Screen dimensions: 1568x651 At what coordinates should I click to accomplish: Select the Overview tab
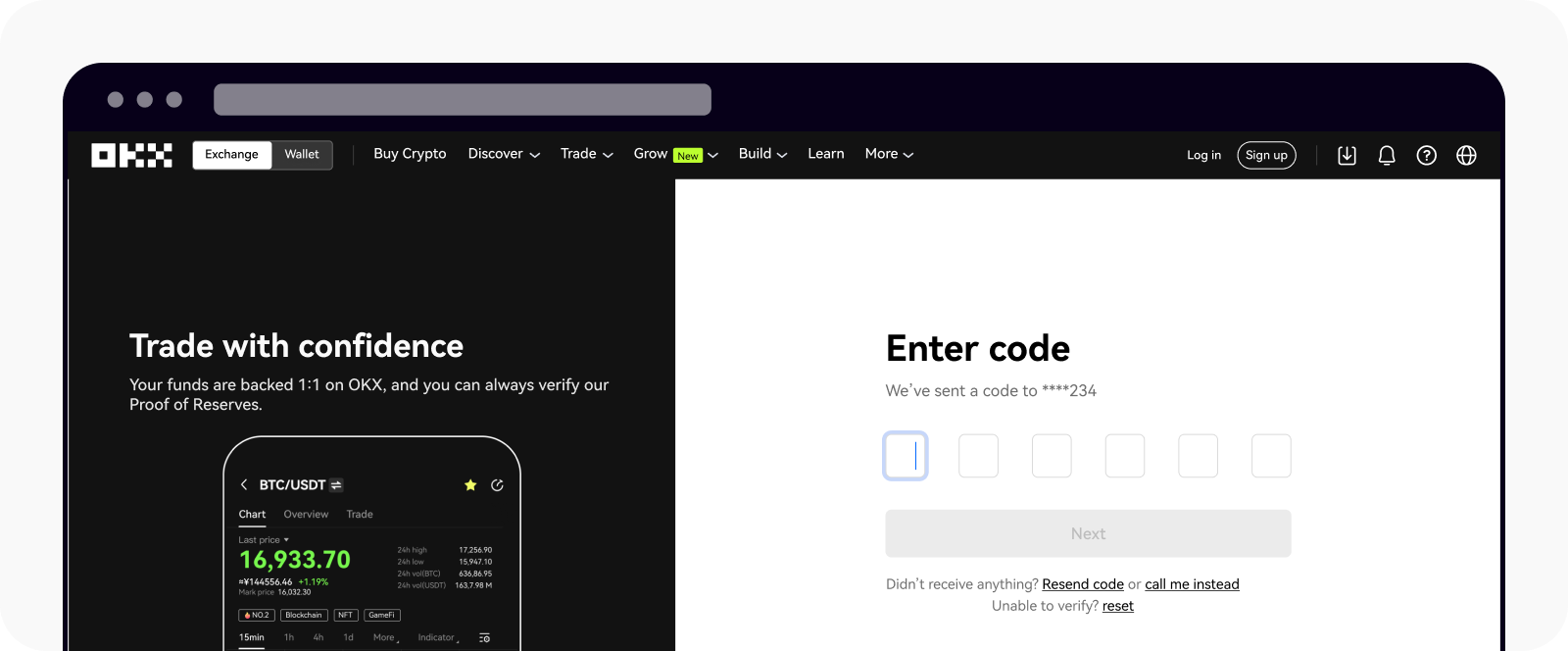click(x=306, y=515)
